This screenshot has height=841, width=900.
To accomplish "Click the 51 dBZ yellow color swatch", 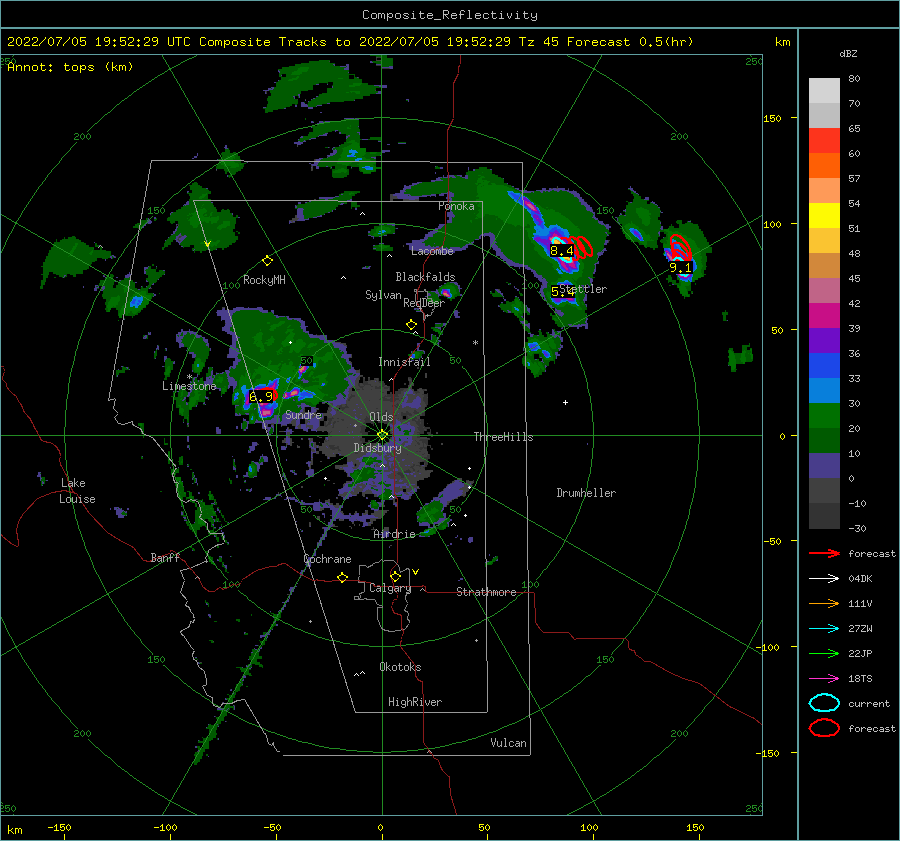I will pos(824,215).
